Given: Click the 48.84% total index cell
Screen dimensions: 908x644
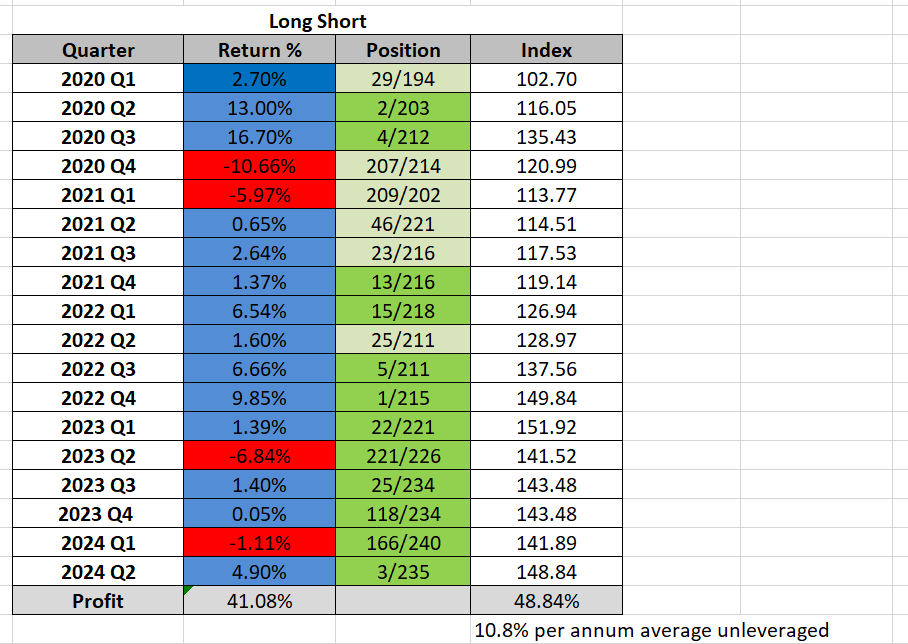Looking at the screenshot, I should tap(546, 601).
